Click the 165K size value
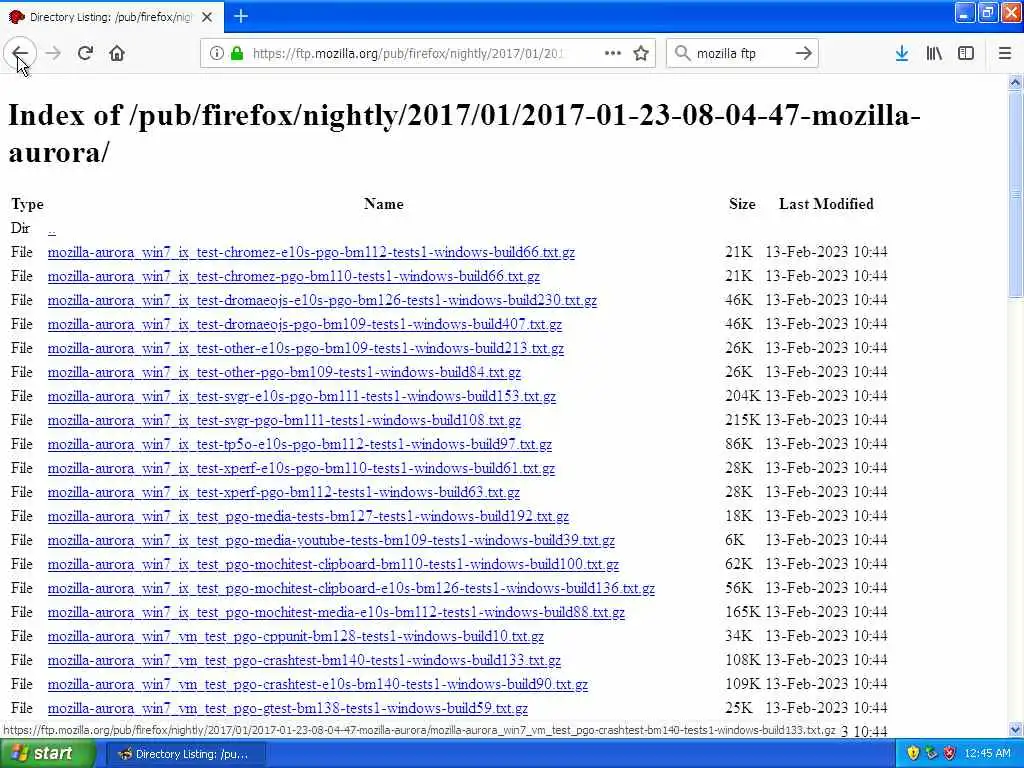 (743, 612)
